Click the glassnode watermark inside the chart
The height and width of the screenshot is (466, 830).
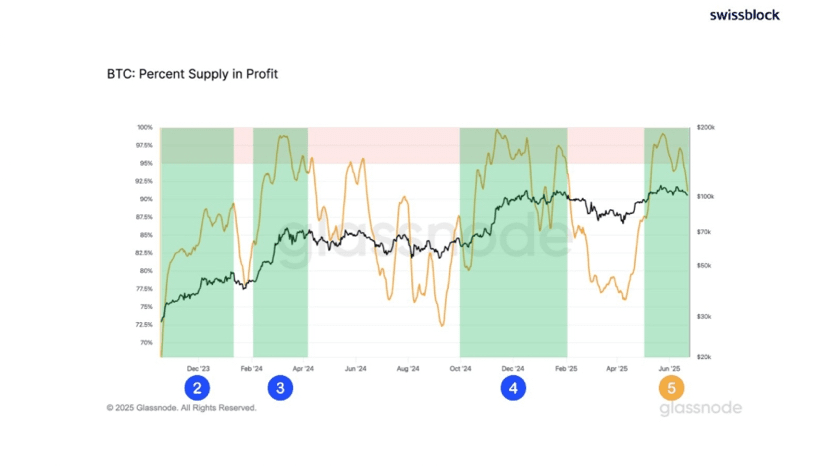pos(424,246)
